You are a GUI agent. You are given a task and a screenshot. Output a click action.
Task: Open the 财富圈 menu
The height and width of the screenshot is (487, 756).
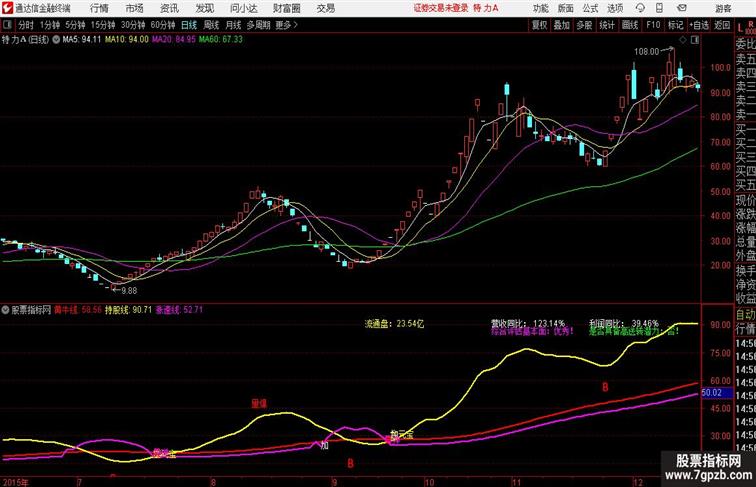(287, 8)
